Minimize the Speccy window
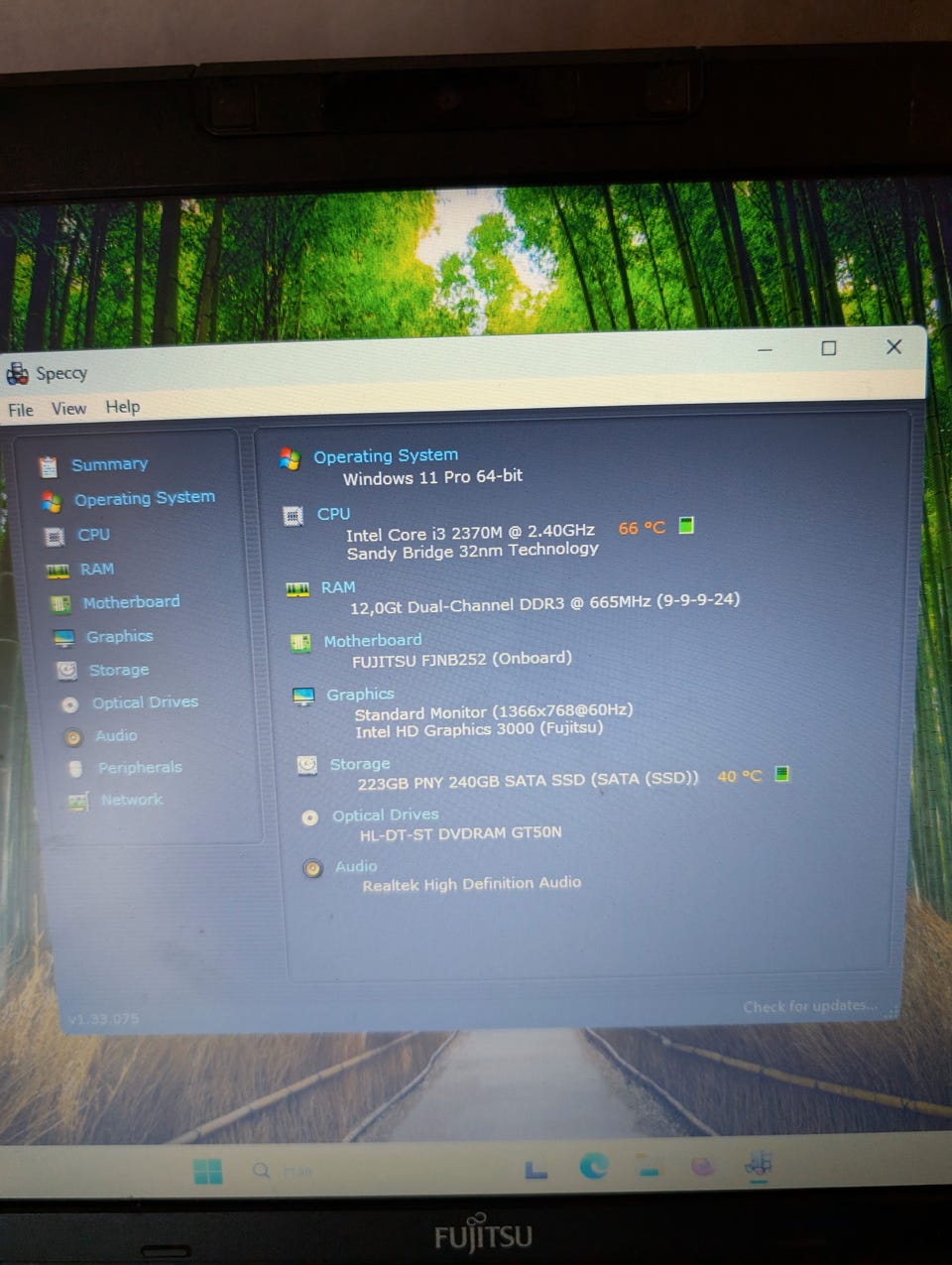The width and height of the screenshot is (952, 1265). click(765, 350)
